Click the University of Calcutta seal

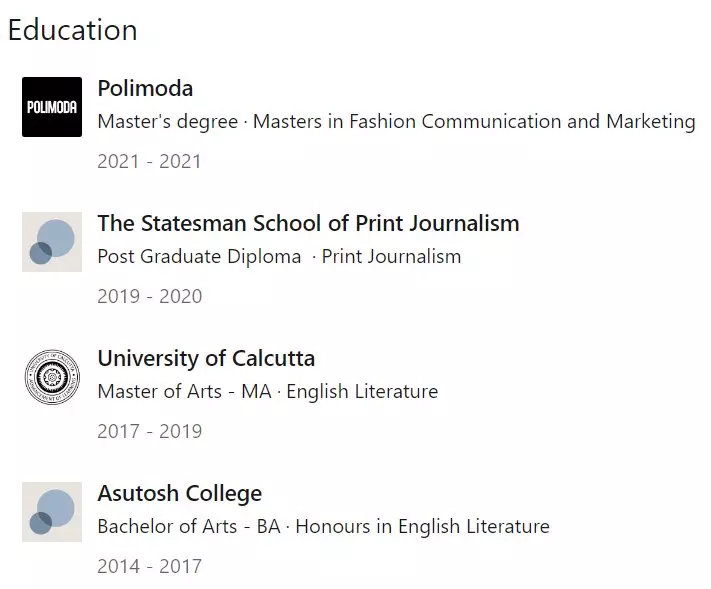52,377
